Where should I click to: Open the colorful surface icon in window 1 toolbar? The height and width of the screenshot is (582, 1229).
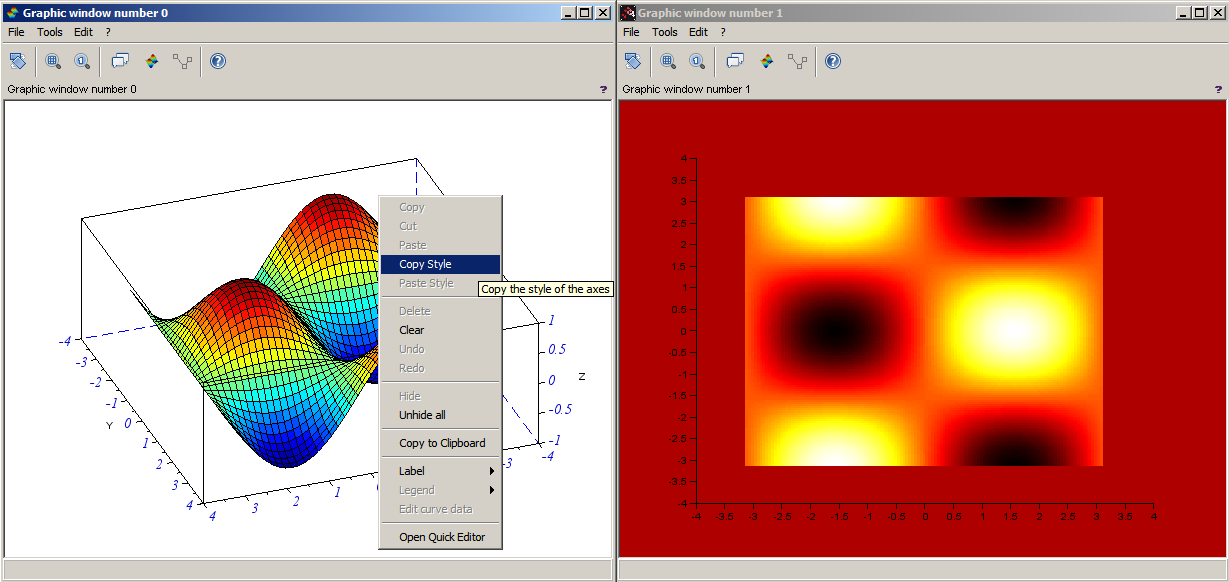[767, 61]
